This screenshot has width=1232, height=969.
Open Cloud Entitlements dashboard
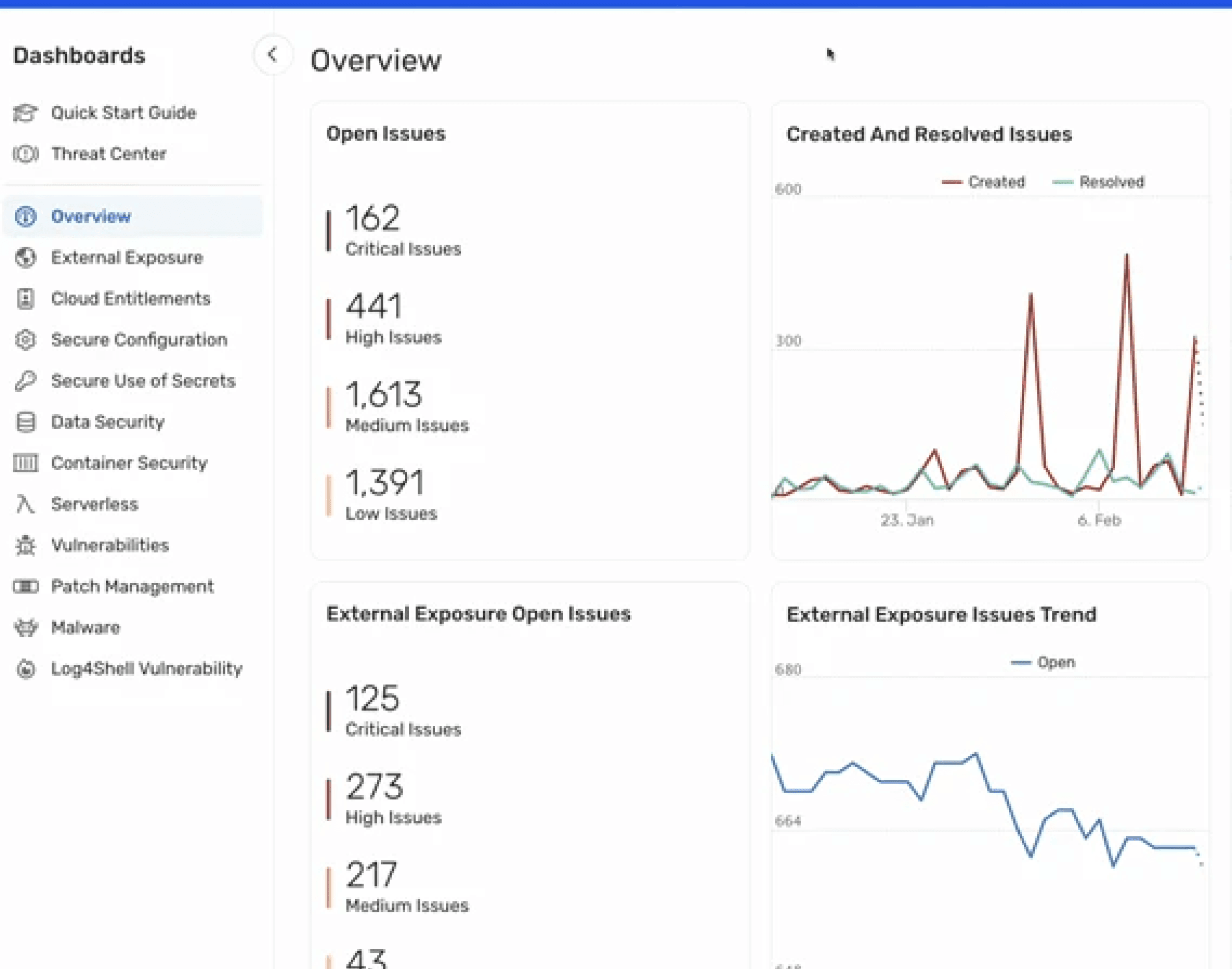click(x=131, y=298)
